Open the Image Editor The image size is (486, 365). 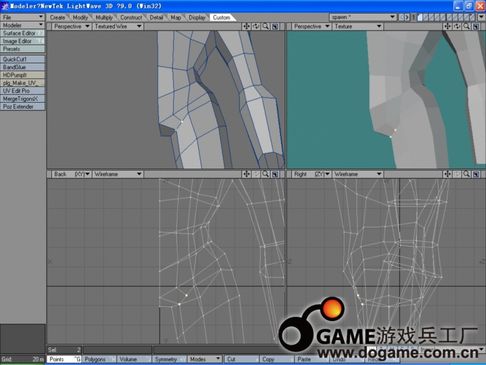pyautogui.click(x=23, y=41)
